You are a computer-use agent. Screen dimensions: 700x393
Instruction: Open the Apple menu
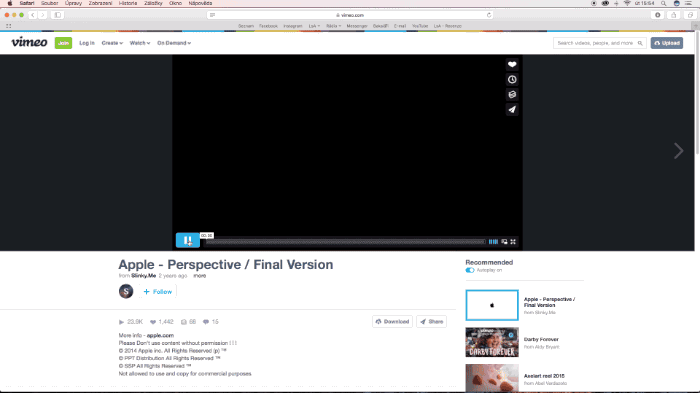10,3
